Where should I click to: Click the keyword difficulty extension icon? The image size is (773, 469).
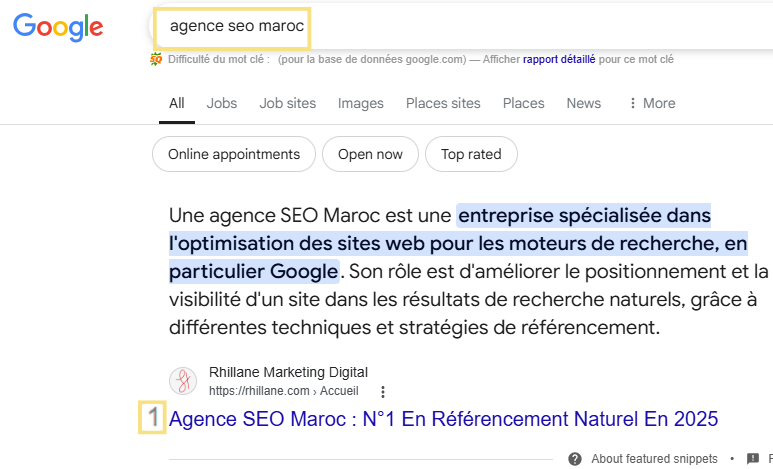pos(156,59)
